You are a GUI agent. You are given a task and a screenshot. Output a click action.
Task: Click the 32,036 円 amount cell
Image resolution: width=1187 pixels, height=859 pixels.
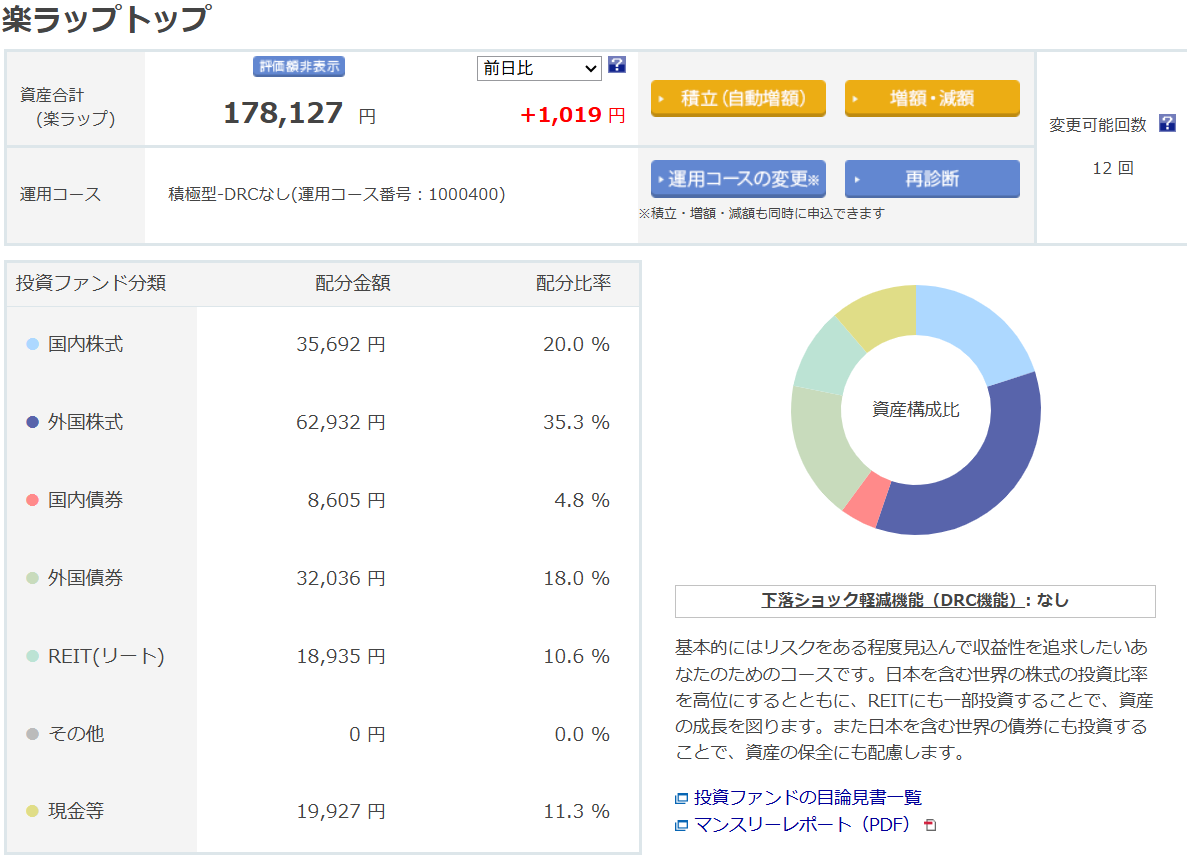[x=341, y=578]
